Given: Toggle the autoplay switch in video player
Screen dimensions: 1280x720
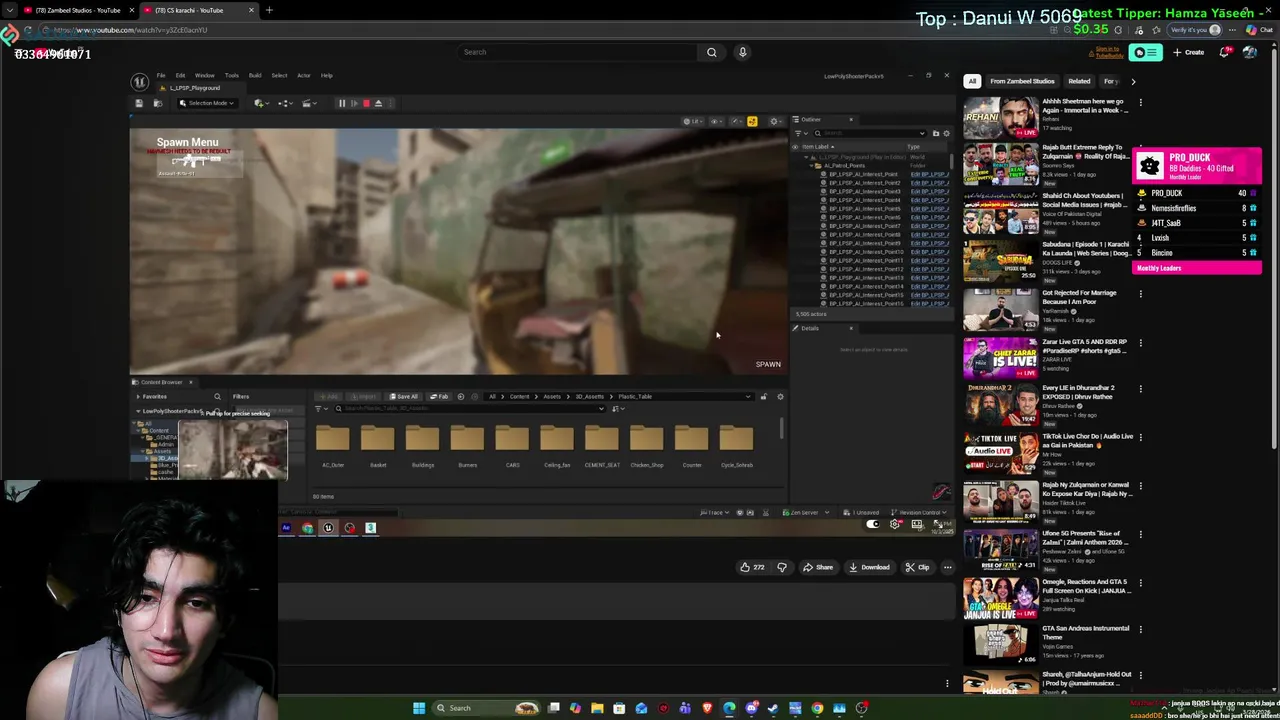Looking at the screenshot, I should coord(872,524).
